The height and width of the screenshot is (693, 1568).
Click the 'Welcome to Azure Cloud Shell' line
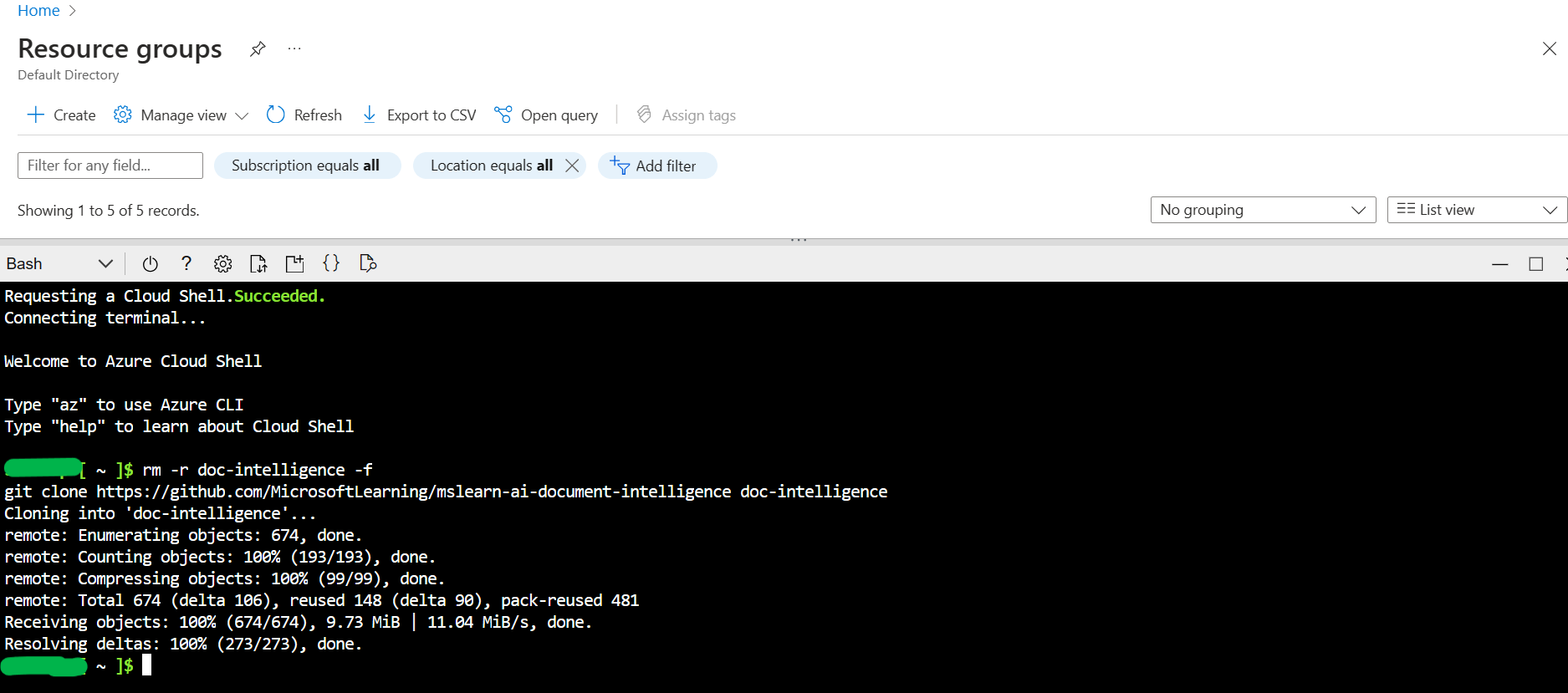133,361
